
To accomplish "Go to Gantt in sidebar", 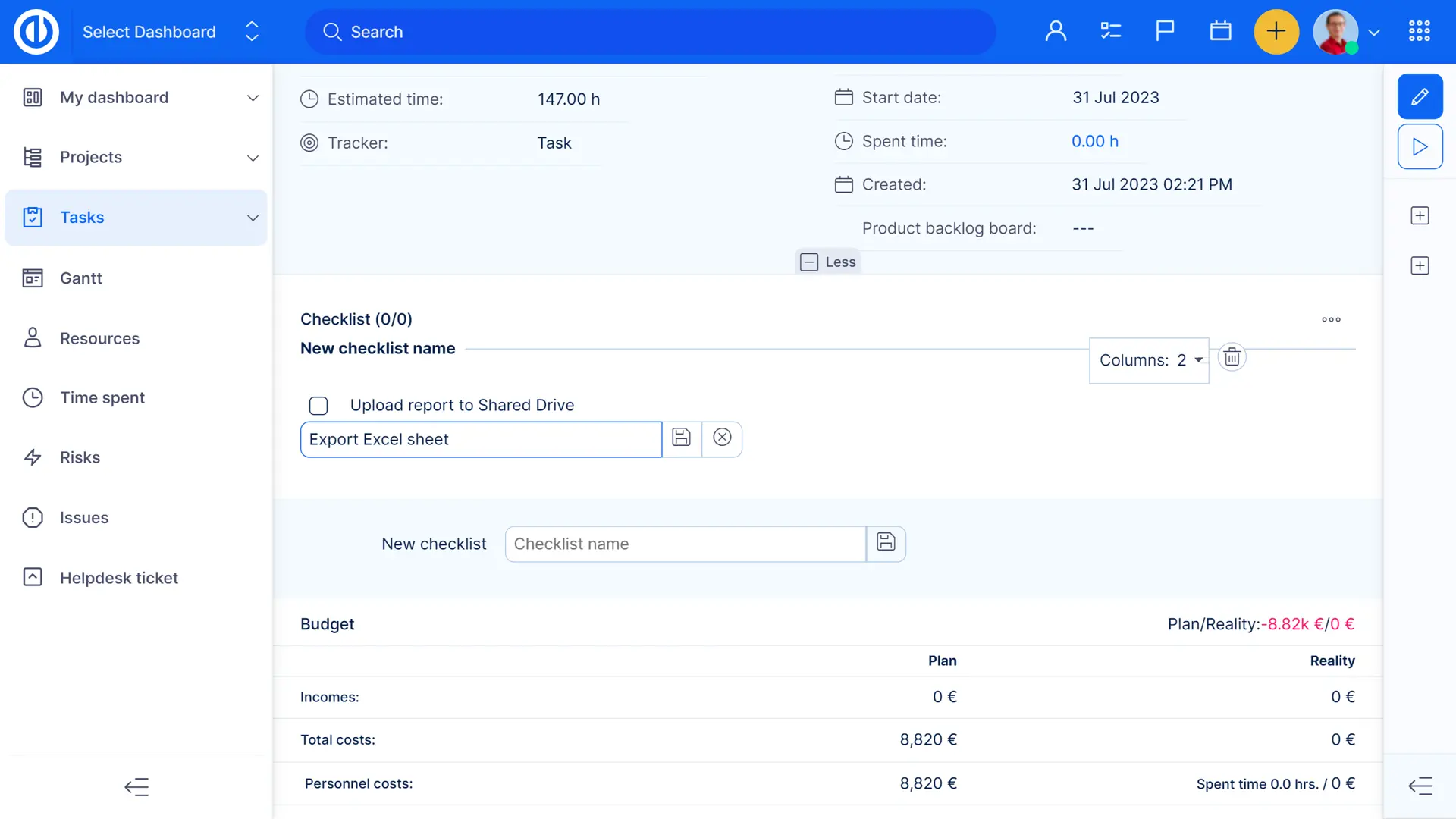I will (81, 278).
